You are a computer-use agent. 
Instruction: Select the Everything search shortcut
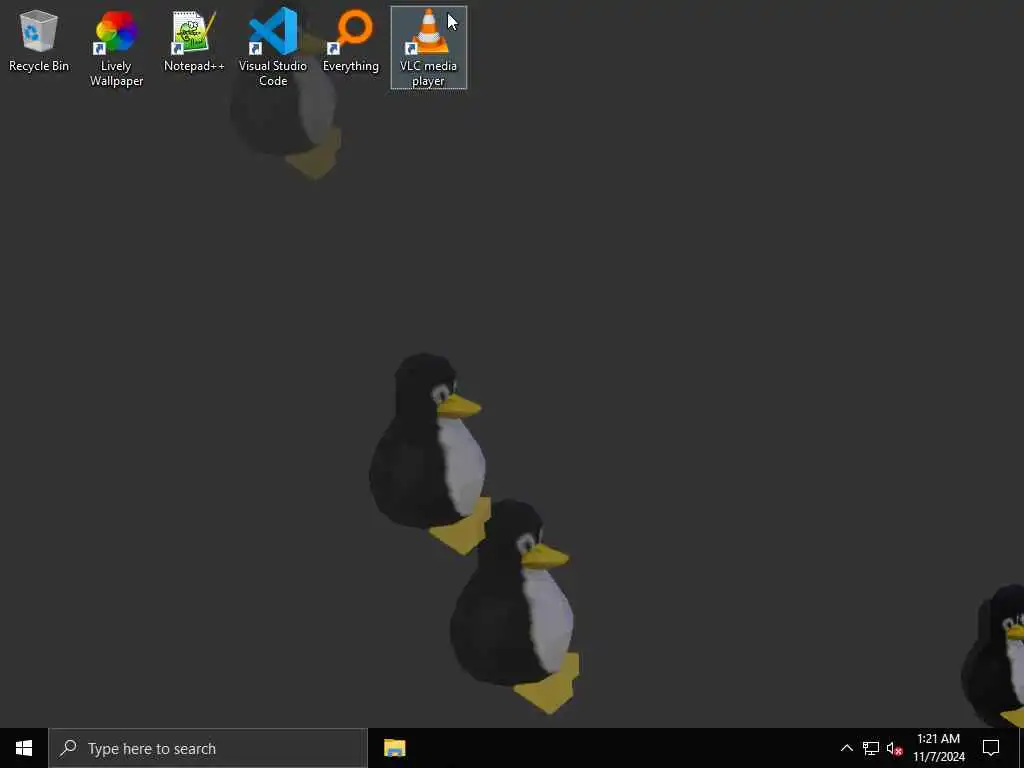(x=351, y=40)
